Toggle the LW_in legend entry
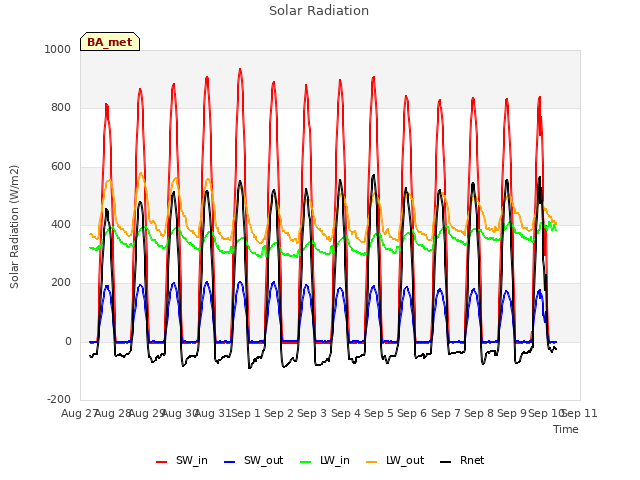Screen dimensions: 640x480 tap(325, 460)
